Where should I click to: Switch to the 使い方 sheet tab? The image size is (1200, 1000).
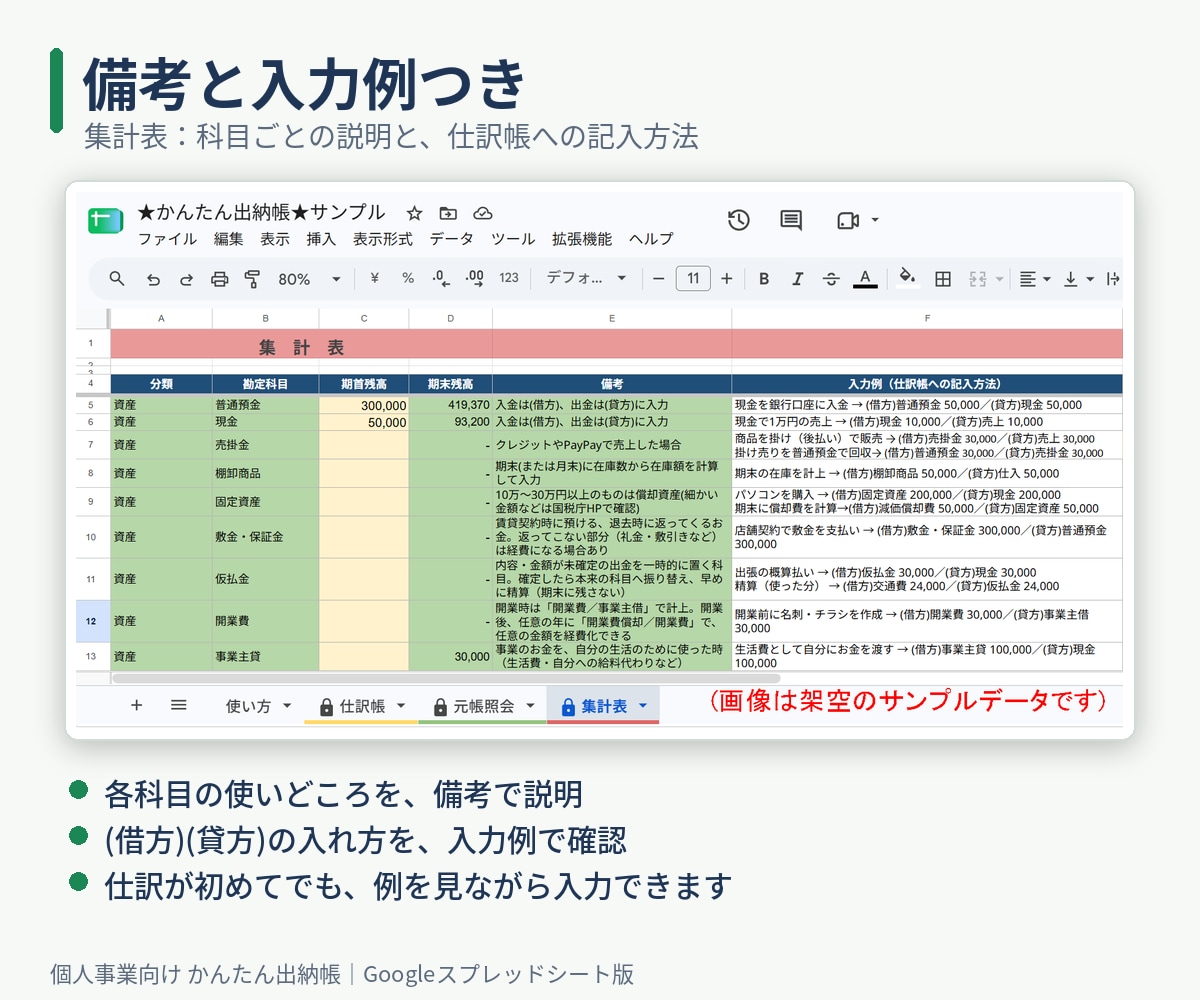pyautogui.click(x=259, y=706)
